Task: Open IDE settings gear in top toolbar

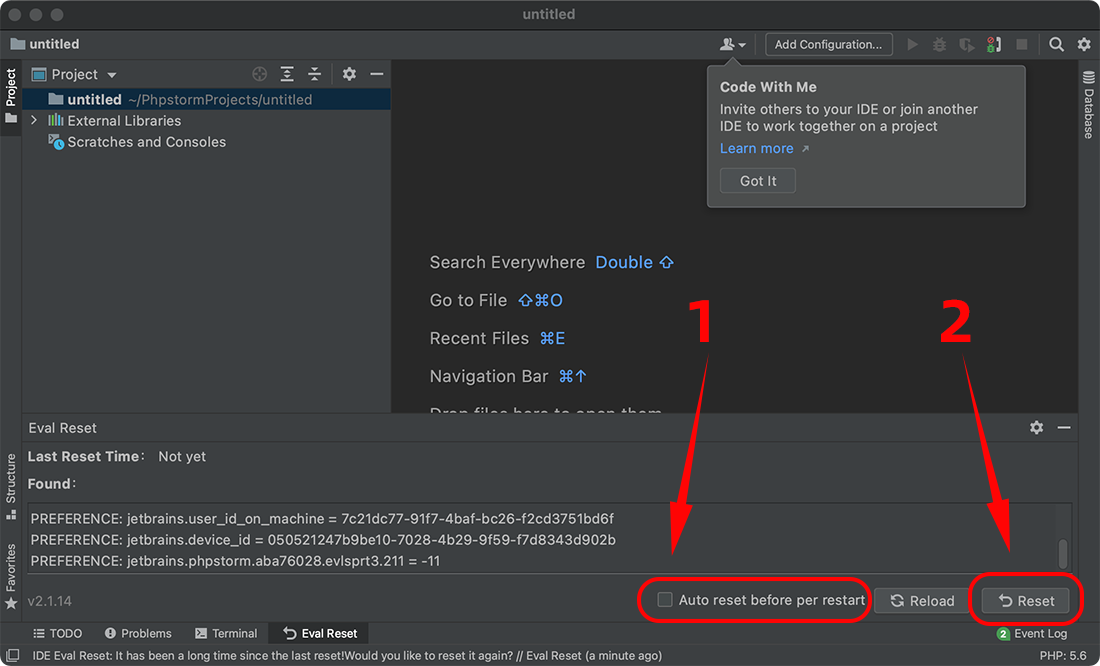Action: (x=1084, y=44)
